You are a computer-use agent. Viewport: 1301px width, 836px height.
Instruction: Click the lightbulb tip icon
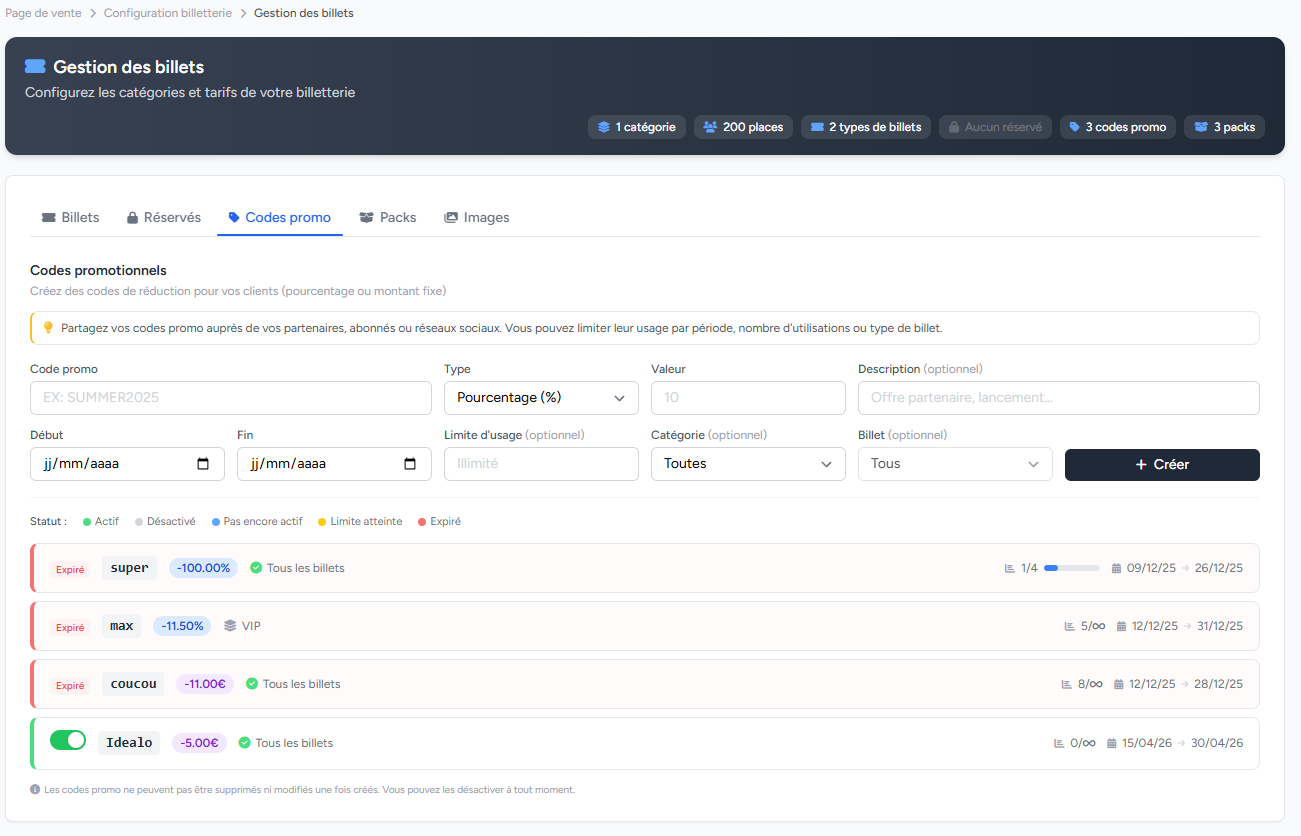click(48, 328)
